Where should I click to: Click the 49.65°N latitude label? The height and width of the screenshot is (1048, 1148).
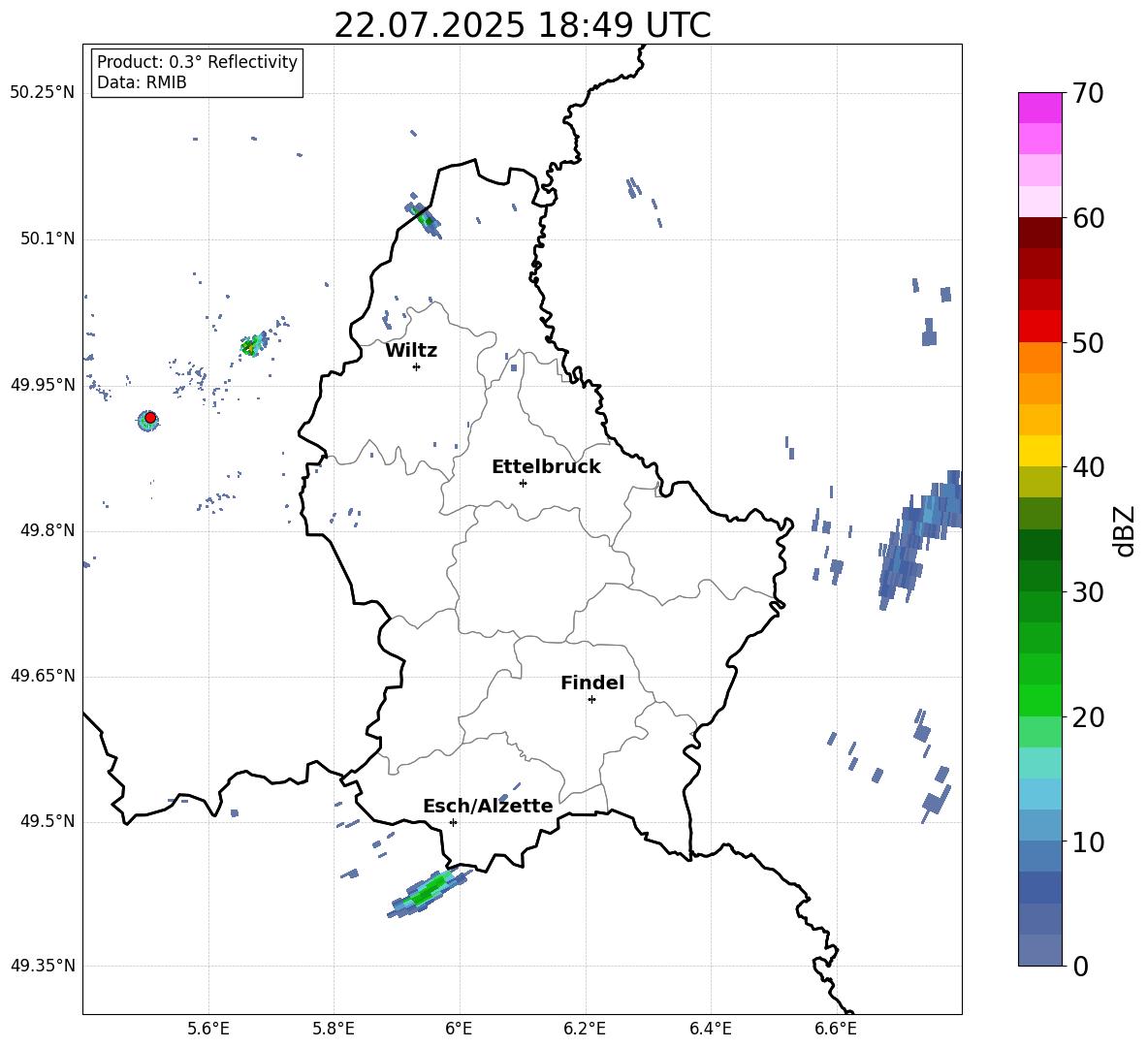pyautogui.click(x=42, y=676)
